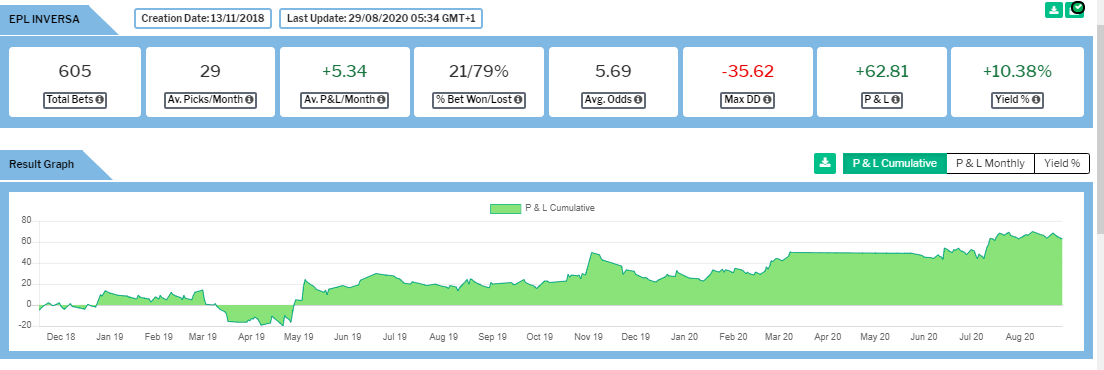Show the Max DD info tooltip icon
This screenshot has width=1104, height=370.
767,100
